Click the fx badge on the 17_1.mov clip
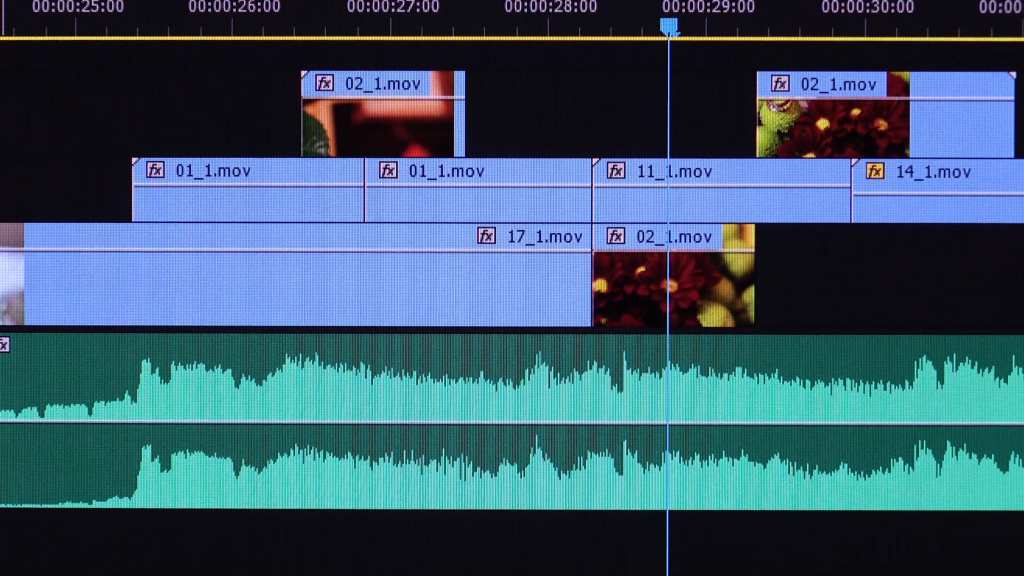This screenshot has height=576, width=1024. 486,237
